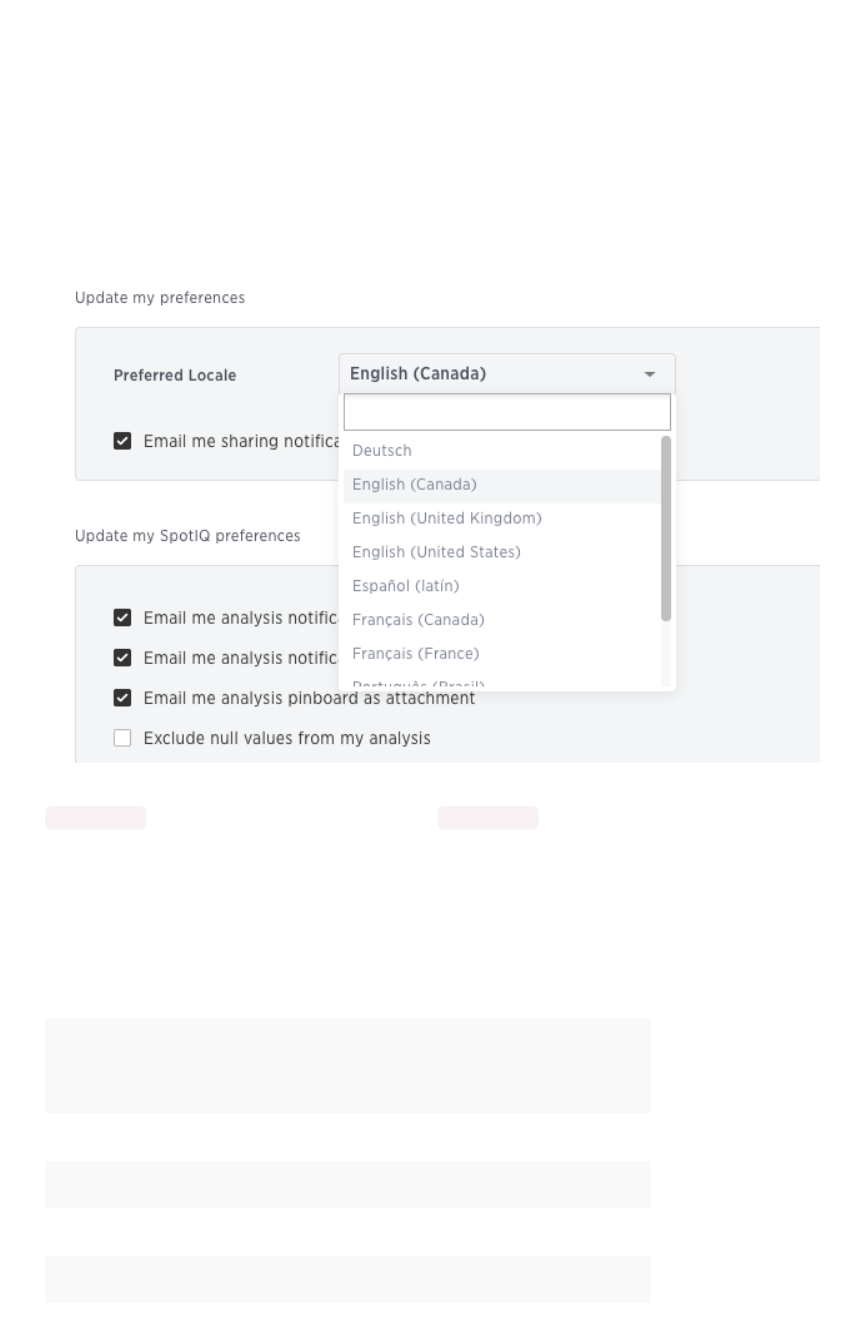Click the scrollbar track below the thumb

coord(666,655)
